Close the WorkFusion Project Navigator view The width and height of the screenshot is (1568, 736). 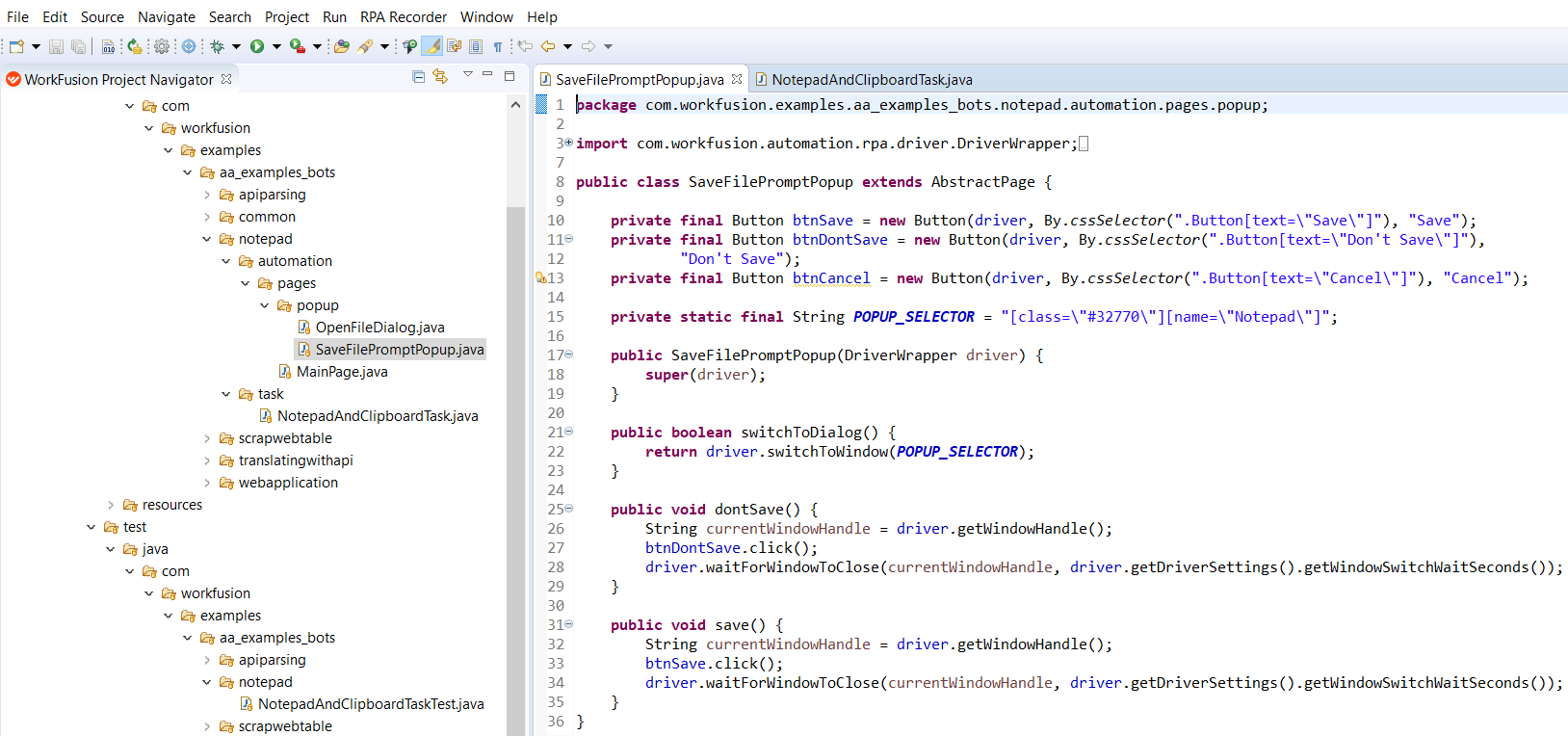(226, 79)
